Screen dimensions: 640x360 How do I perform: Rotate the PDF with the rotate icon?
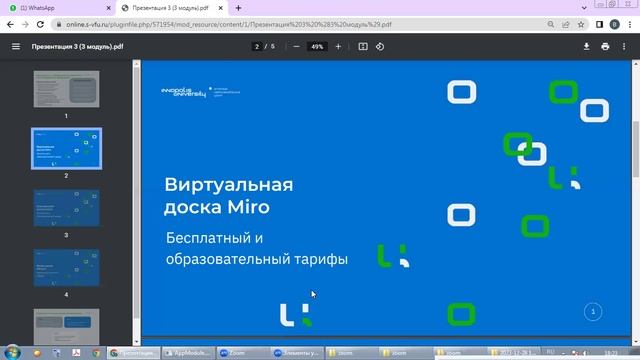coord(380,47)
